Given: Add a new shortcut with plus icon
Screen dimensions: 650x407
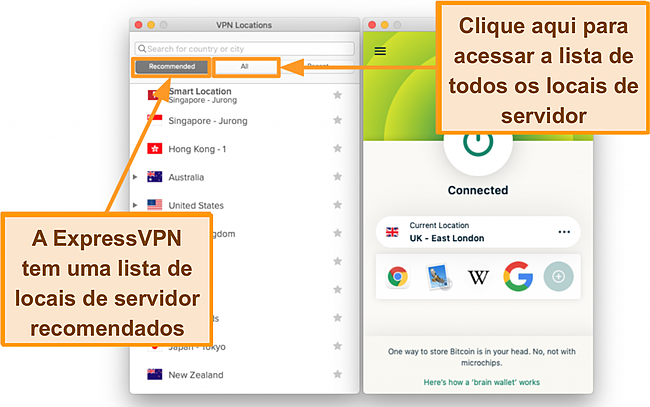Looking at the screenshot, I should point(558,276).
